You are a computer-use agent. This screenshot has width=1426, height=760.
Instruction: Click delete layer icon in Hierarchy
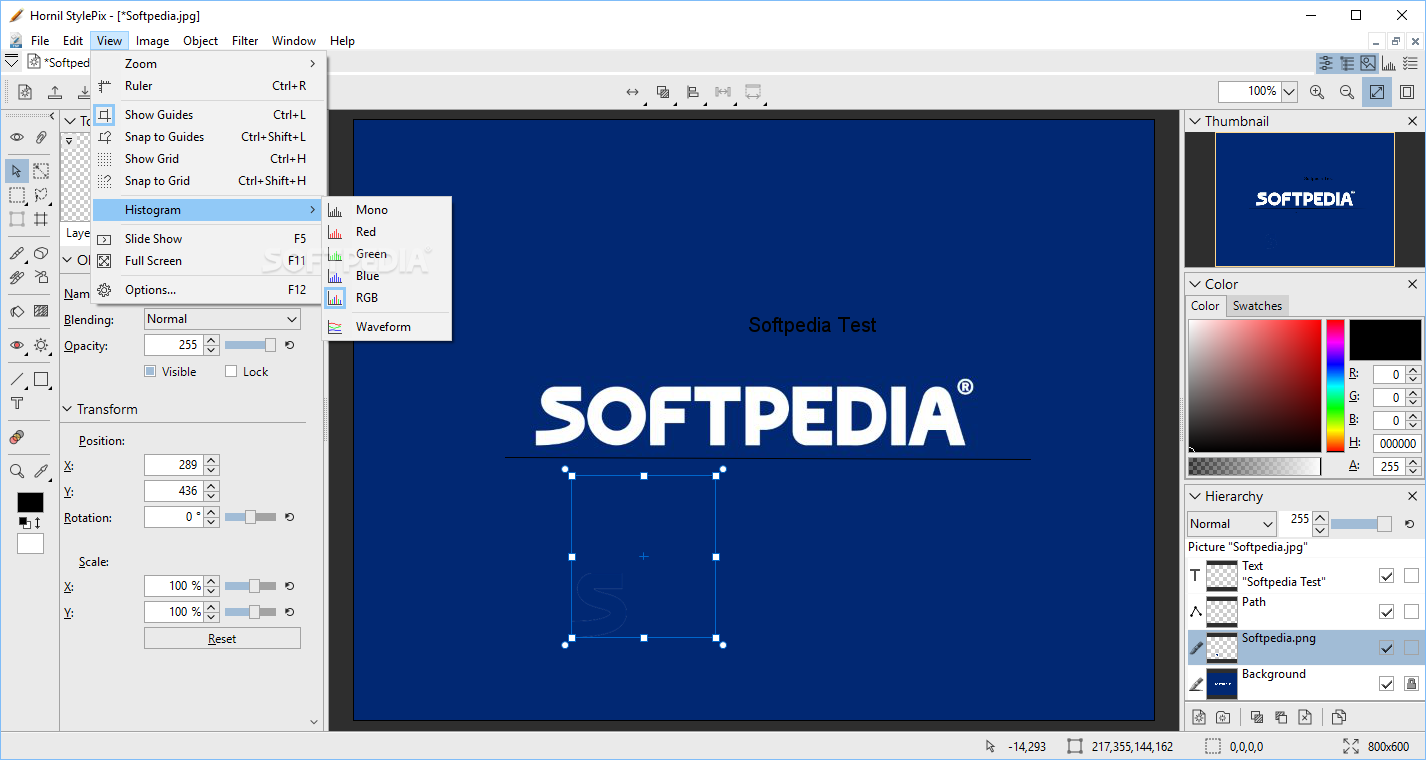(1305, 717)
